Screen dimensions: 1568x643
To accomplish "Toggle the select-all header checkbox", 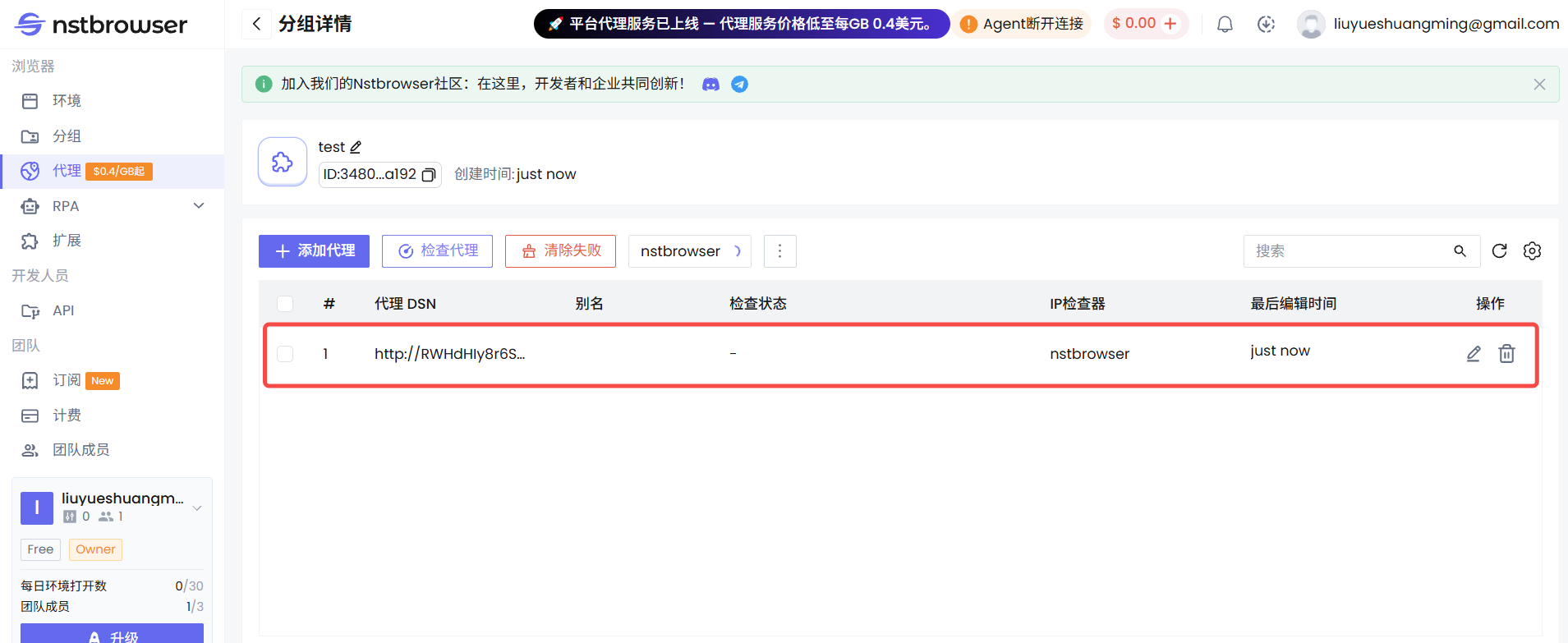I will pyautogui.click(x=285, y=304).
